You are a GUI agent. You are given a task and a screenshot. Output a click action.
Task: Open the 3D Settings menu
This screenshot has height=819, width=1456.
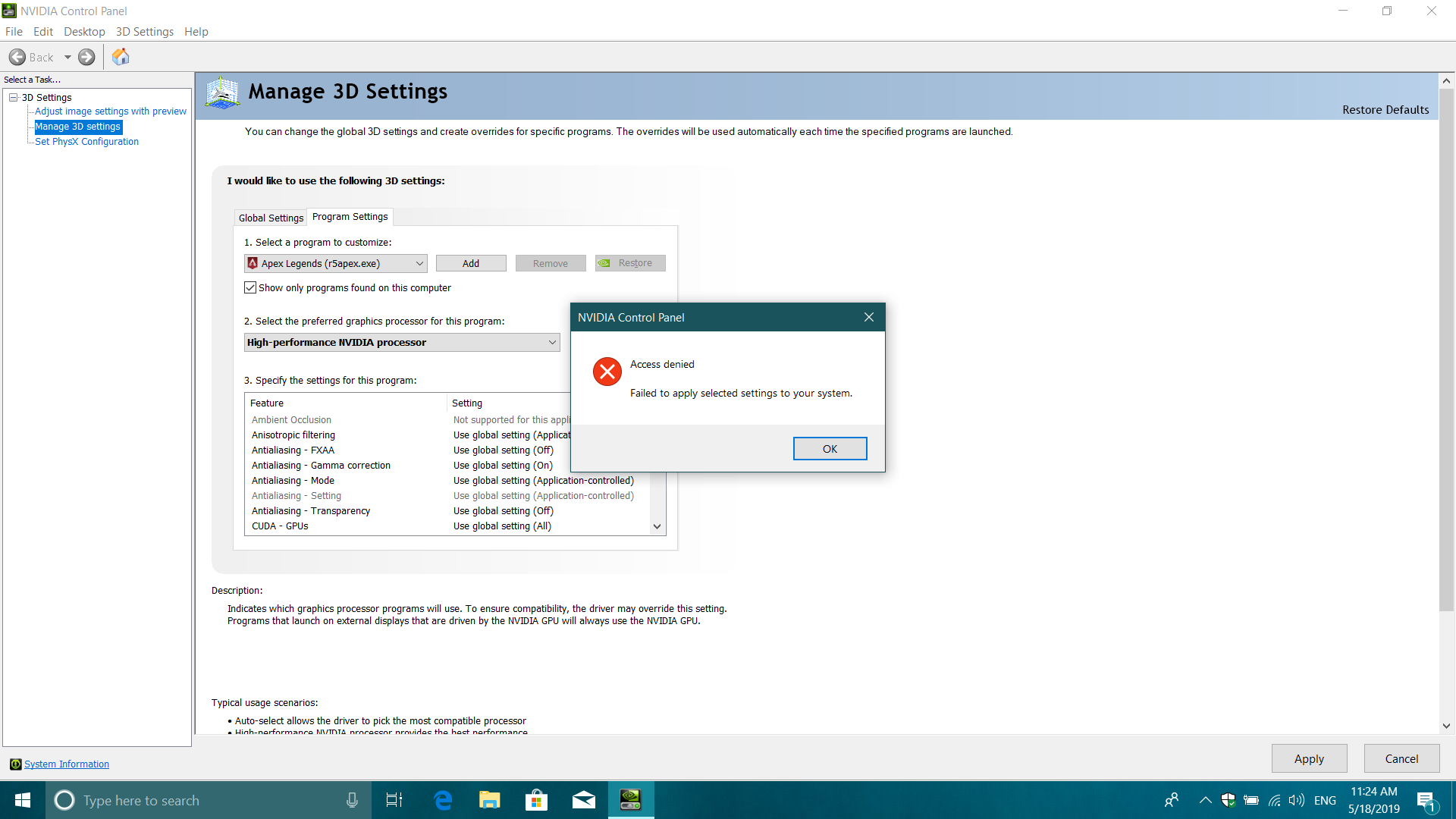(x=144, y=31)
